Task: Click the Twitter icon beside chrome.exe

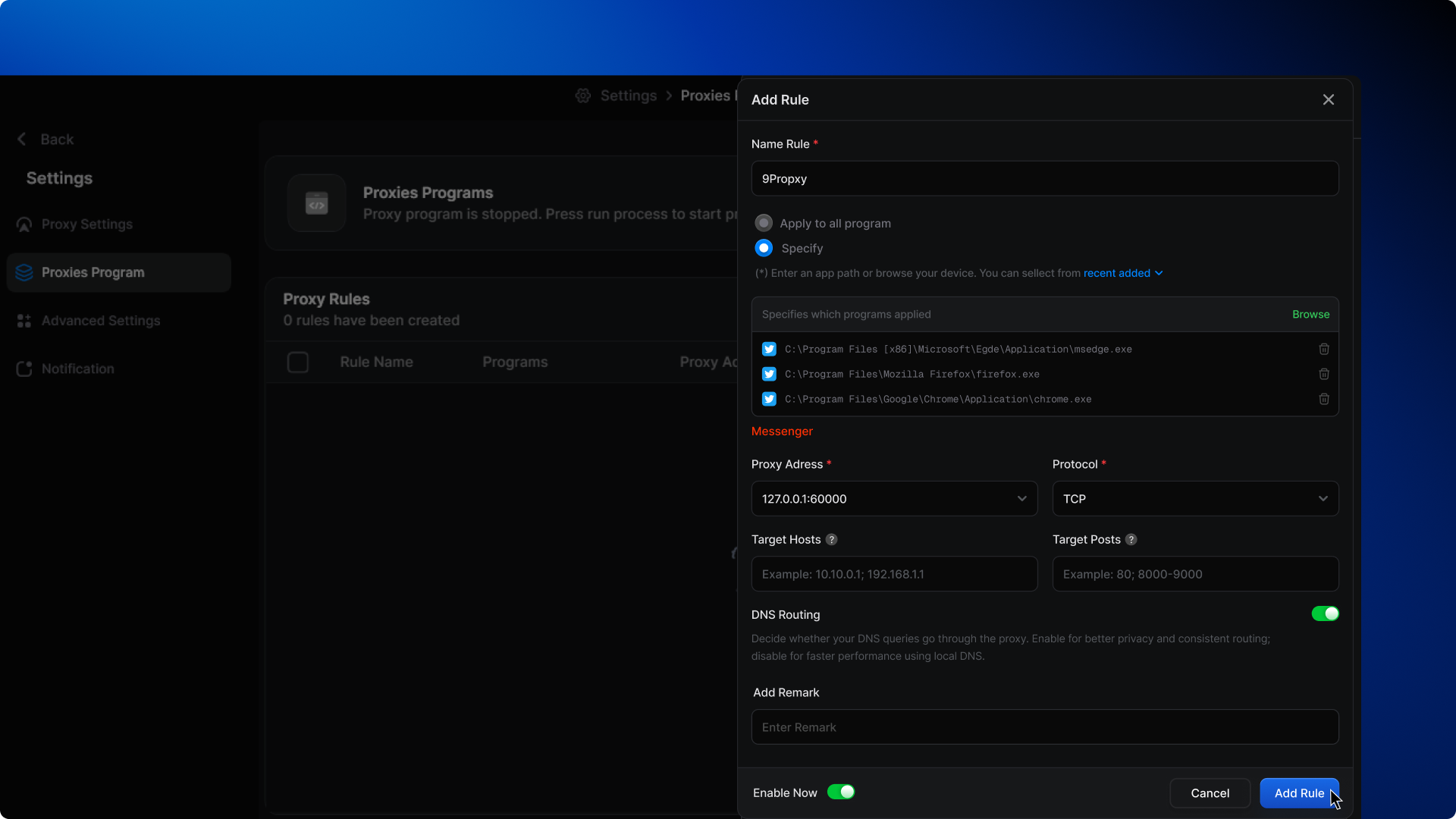Action: tap(769, 399)
